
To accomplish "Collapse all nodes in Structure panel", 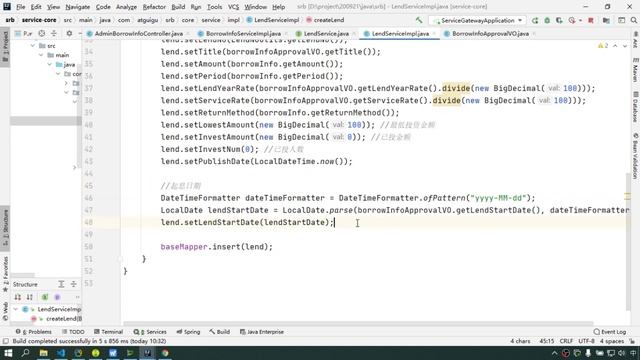I will pos(73,284).
